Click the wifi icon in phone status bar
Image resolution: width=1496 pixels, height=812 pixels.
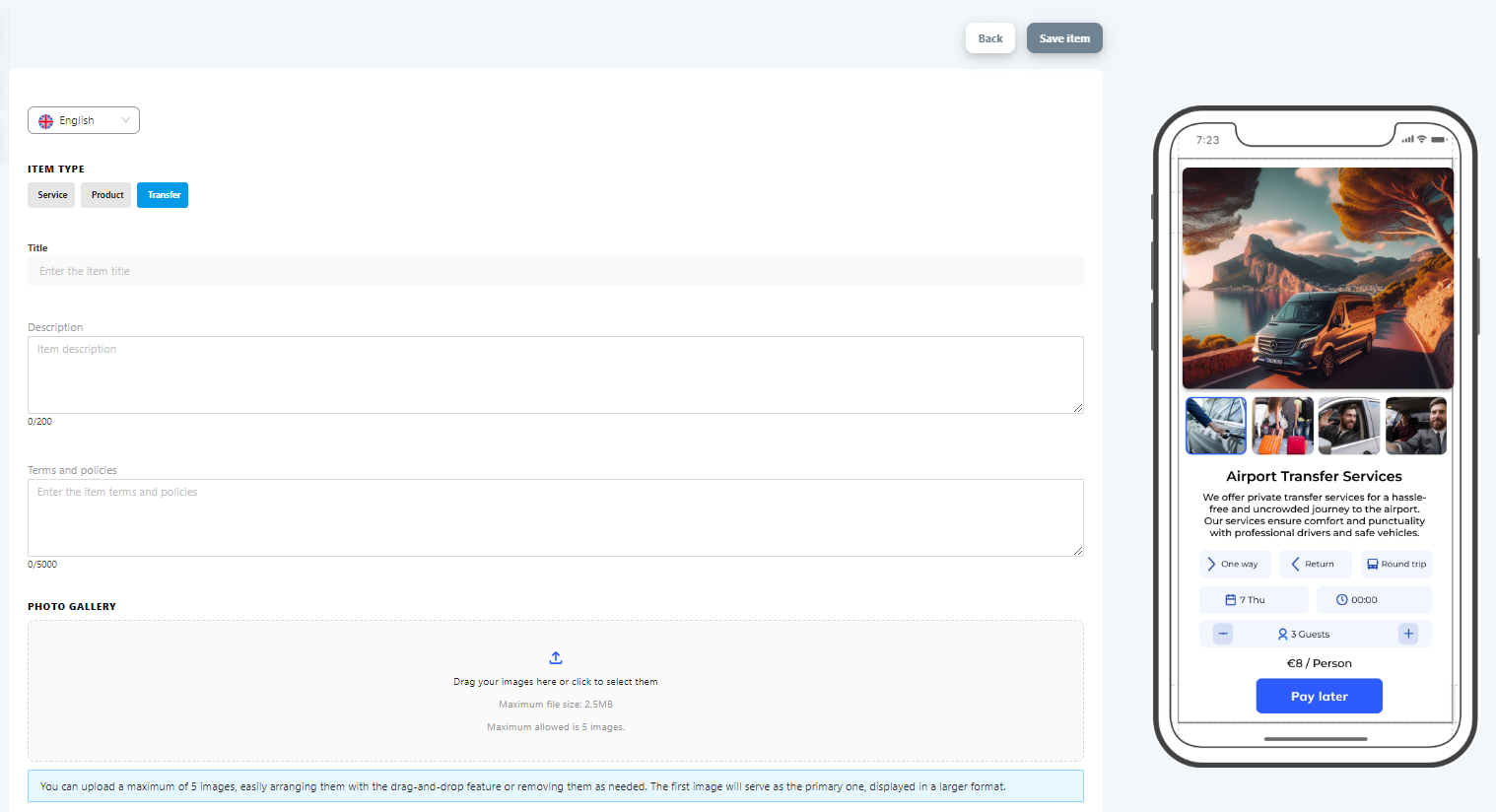click(1422, 139)
